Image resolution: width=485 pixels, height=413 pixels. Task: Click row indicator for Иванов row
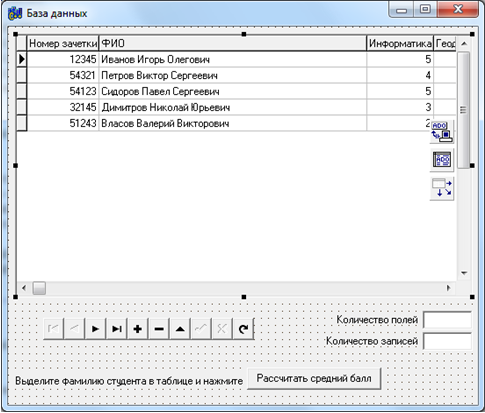click(x=22, y=59)
